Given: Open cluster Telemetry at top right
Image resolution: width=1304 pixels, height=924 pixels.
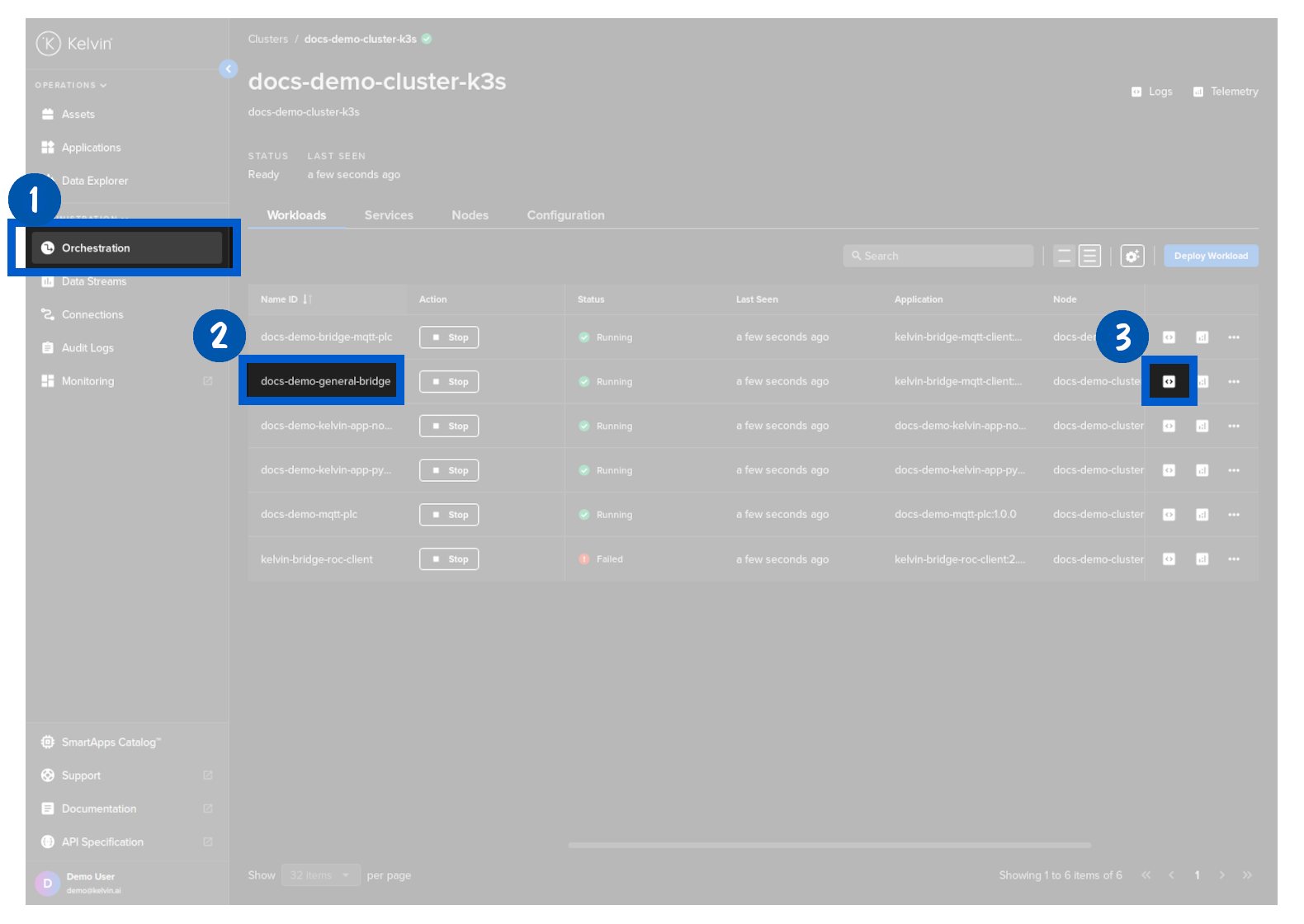Looking at the screenshot, I should 1226,92.
